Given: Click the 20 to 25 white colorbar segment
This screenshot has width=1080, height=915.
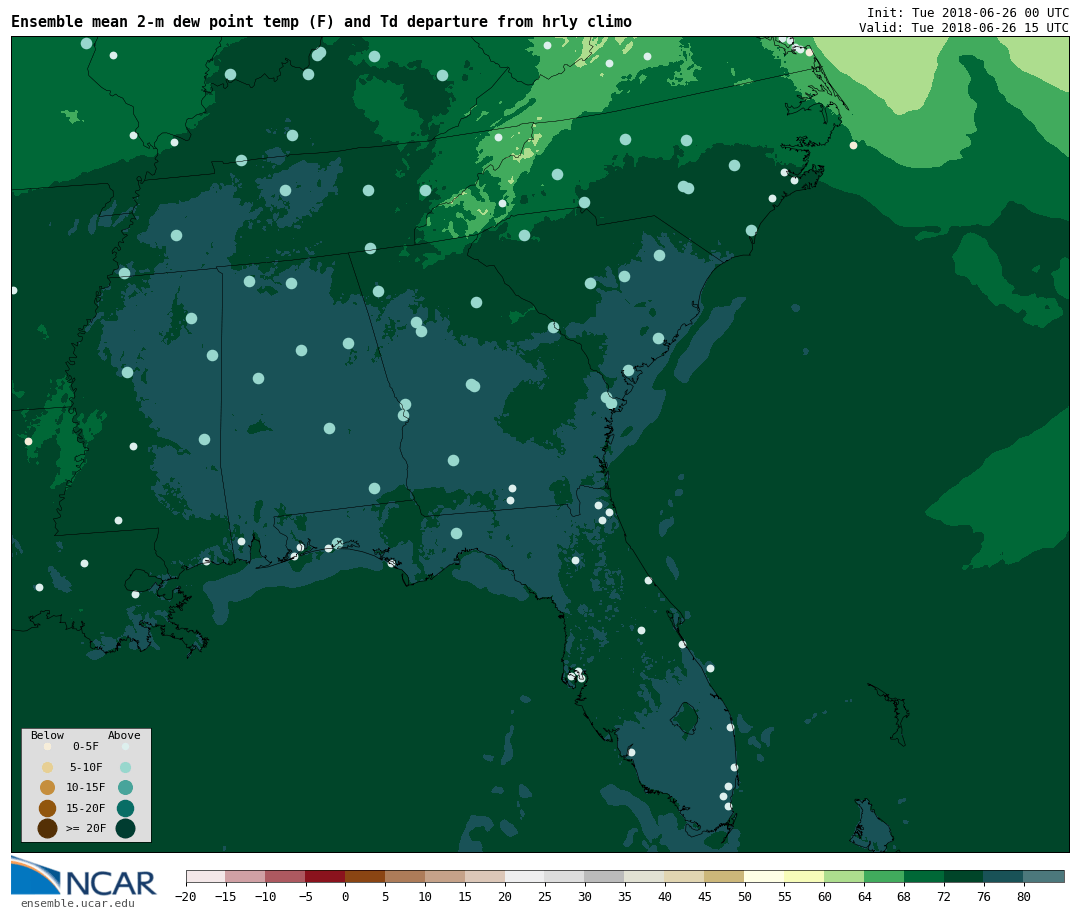Looking at the screenshot, I should (x=526, y=876).
